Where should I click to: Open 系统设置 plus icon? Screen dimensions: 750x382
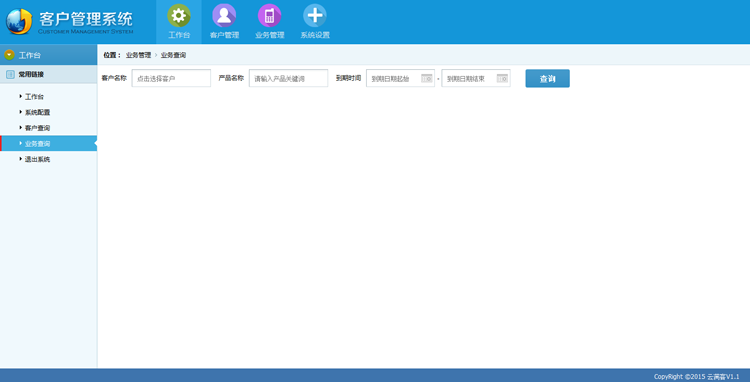click(x=315, y=22)
